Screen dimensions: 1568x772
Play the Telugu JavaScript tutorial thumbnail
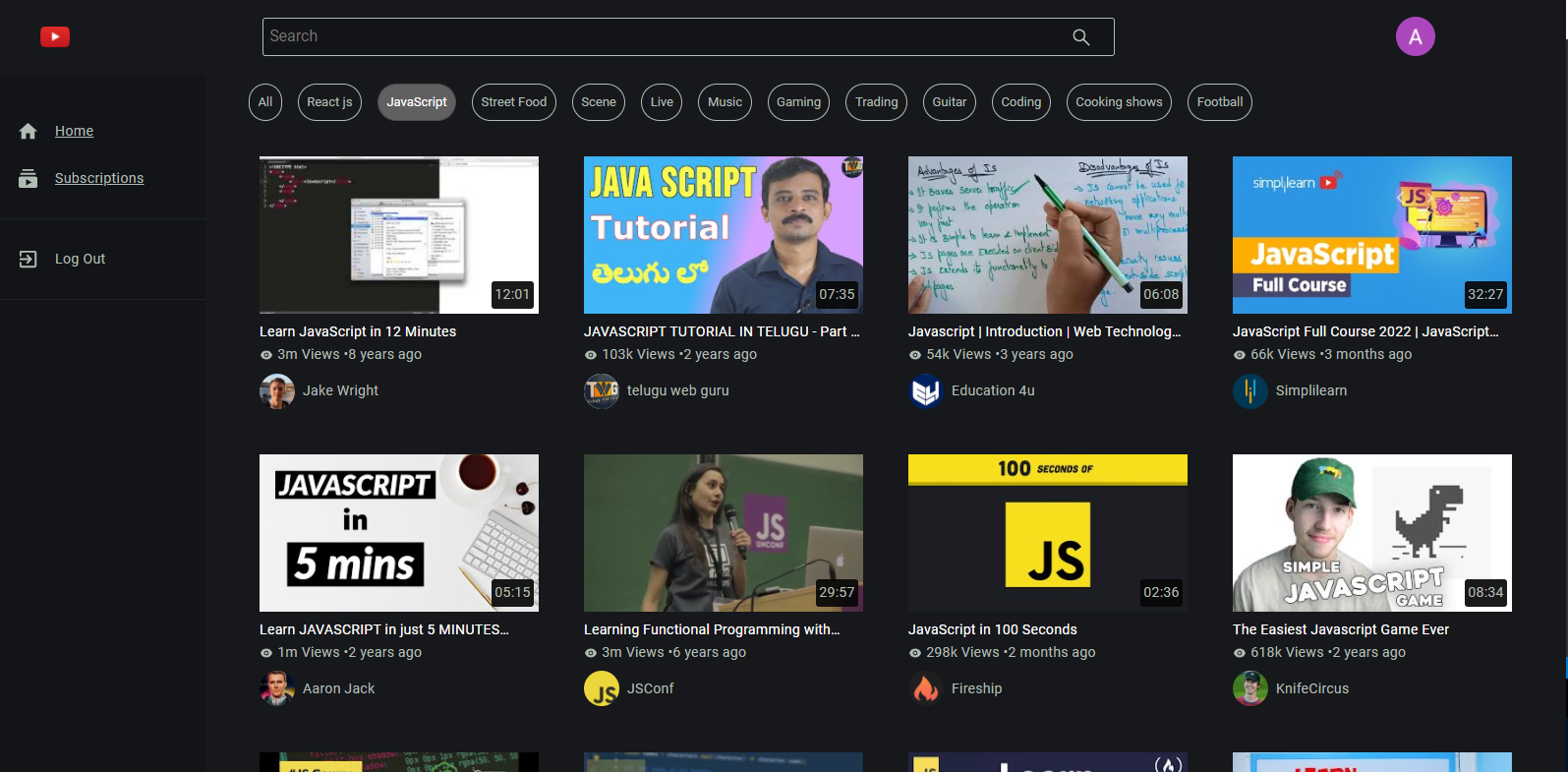[724, 235]
